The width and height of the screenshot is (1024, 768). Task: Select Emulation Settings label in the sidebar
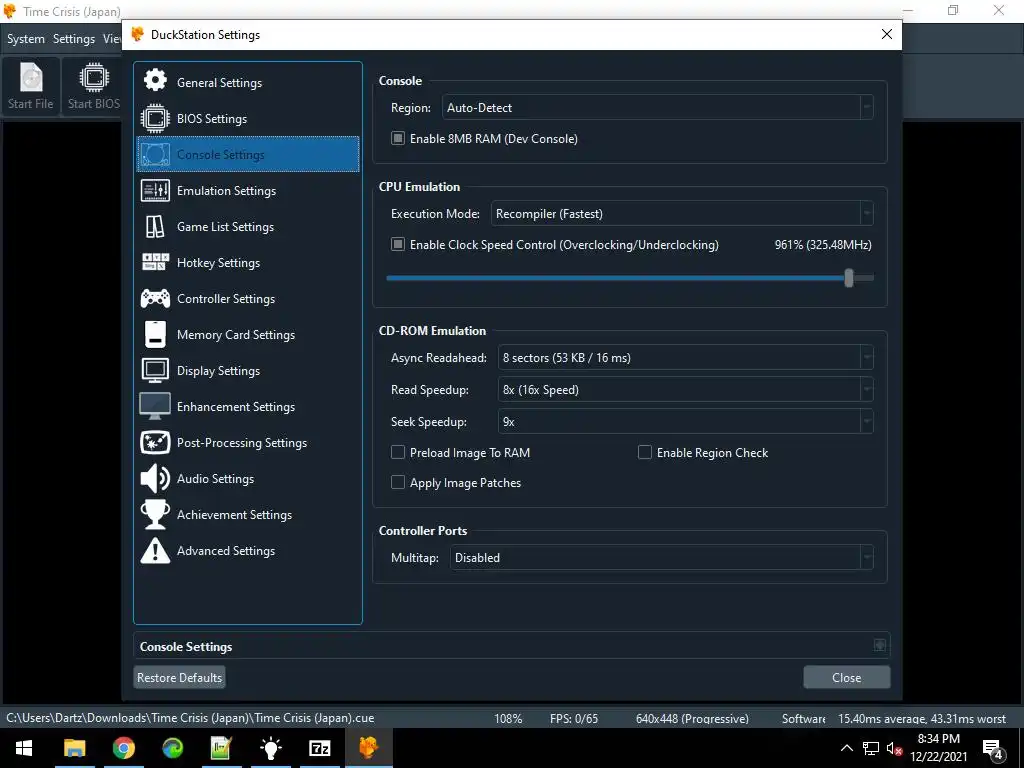226,191
